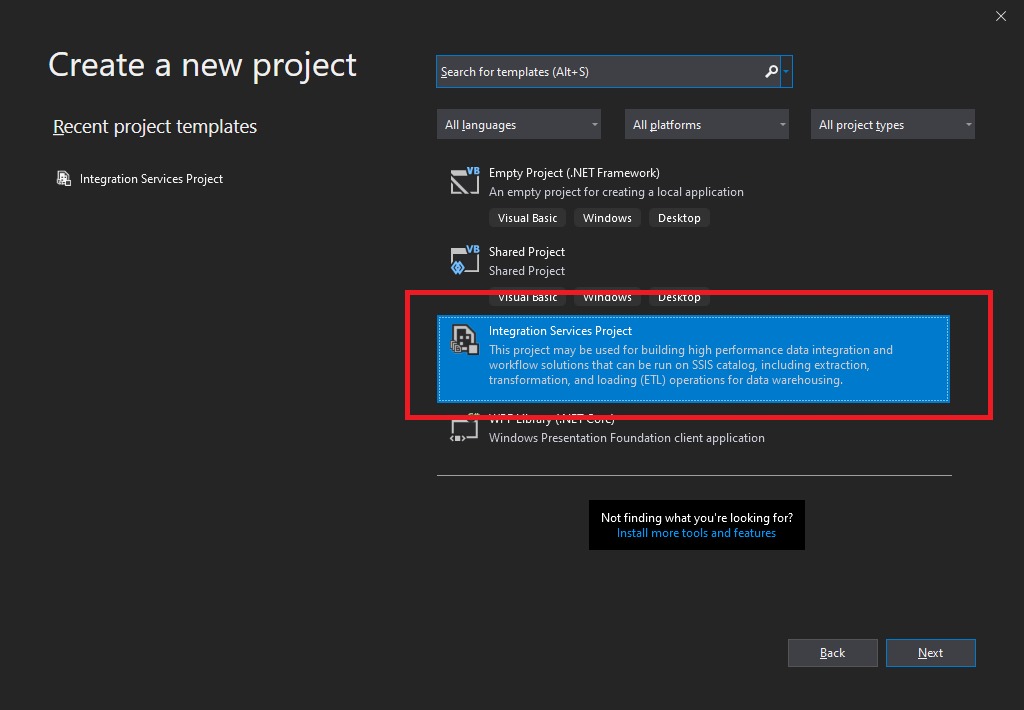The width and height of the screenshot is (1024, 710).
Task: Expand the All languages dropdown
Action: [519, 124]
